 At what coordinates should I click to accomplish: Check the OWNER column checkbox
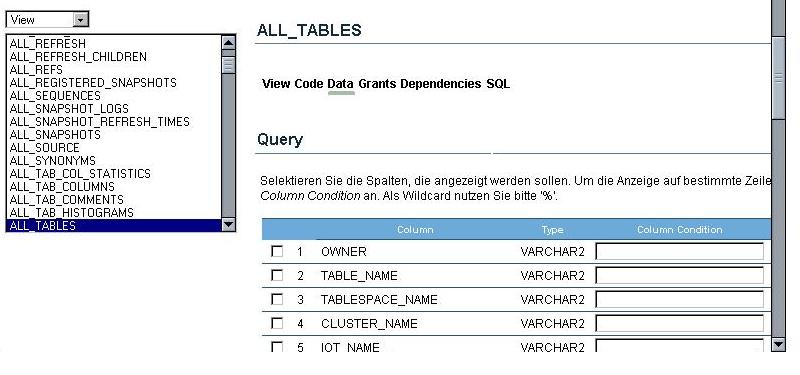pyautogui.click(x=277, y=251)
